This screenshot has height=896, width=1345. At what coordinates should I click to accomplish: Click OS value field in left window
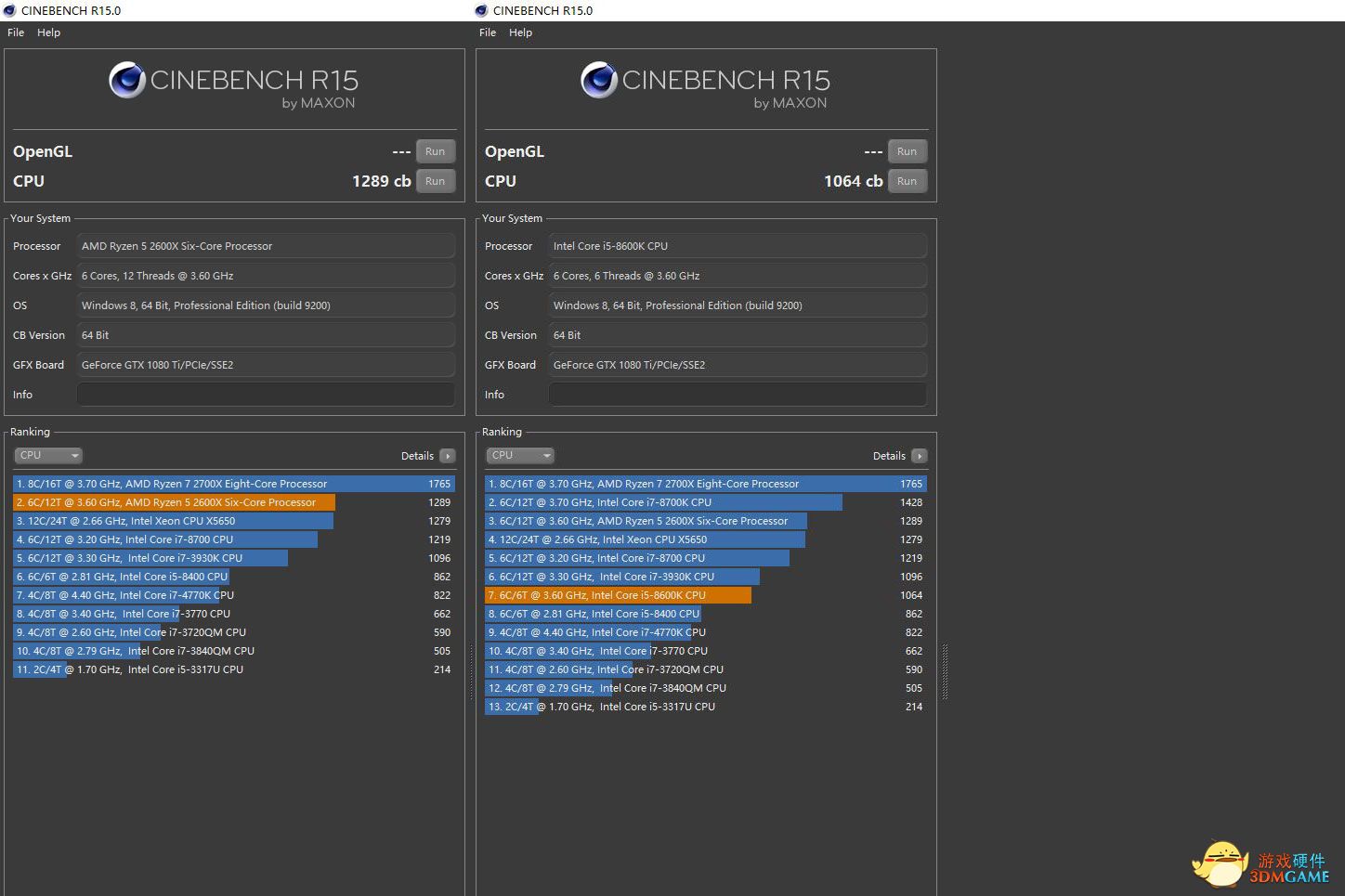[x=266, y=305]
